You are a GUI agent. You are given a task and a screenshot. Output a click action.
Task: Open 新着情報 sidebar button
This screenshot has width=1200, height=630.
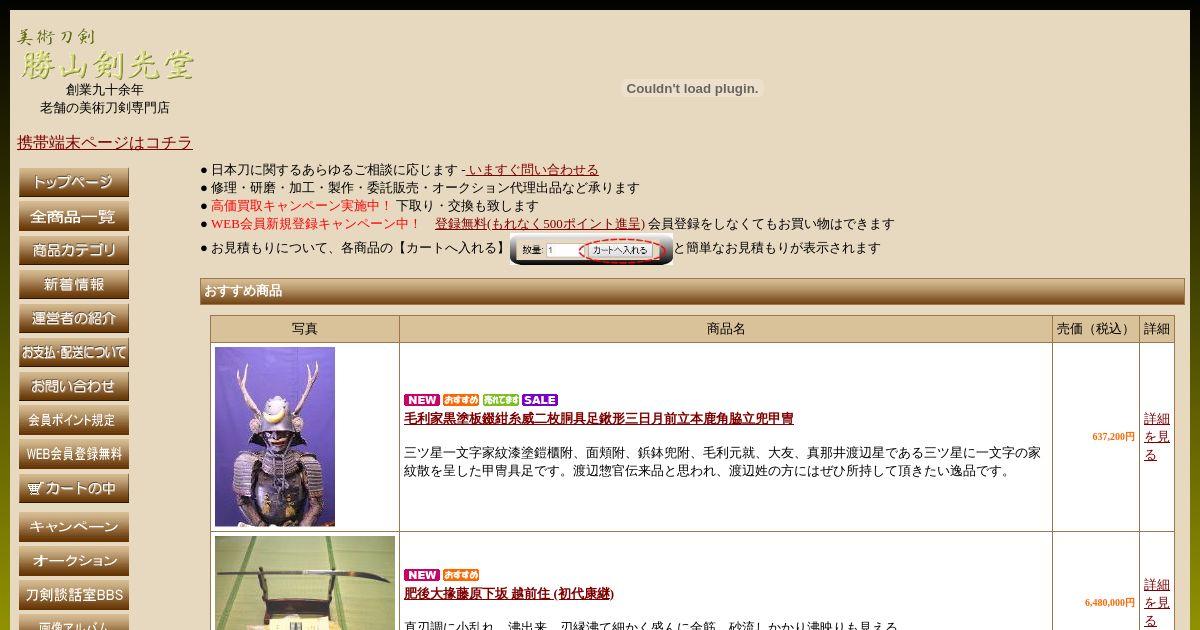coord(74,285)
